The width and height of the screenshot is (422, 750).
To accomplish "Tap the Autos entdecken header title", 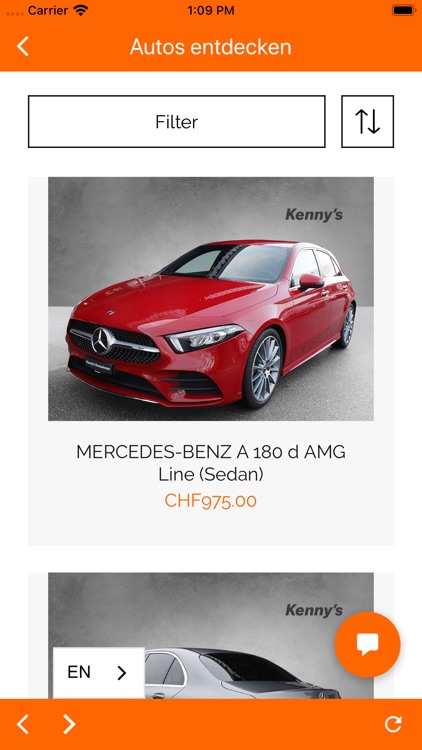I will (211, 47).
